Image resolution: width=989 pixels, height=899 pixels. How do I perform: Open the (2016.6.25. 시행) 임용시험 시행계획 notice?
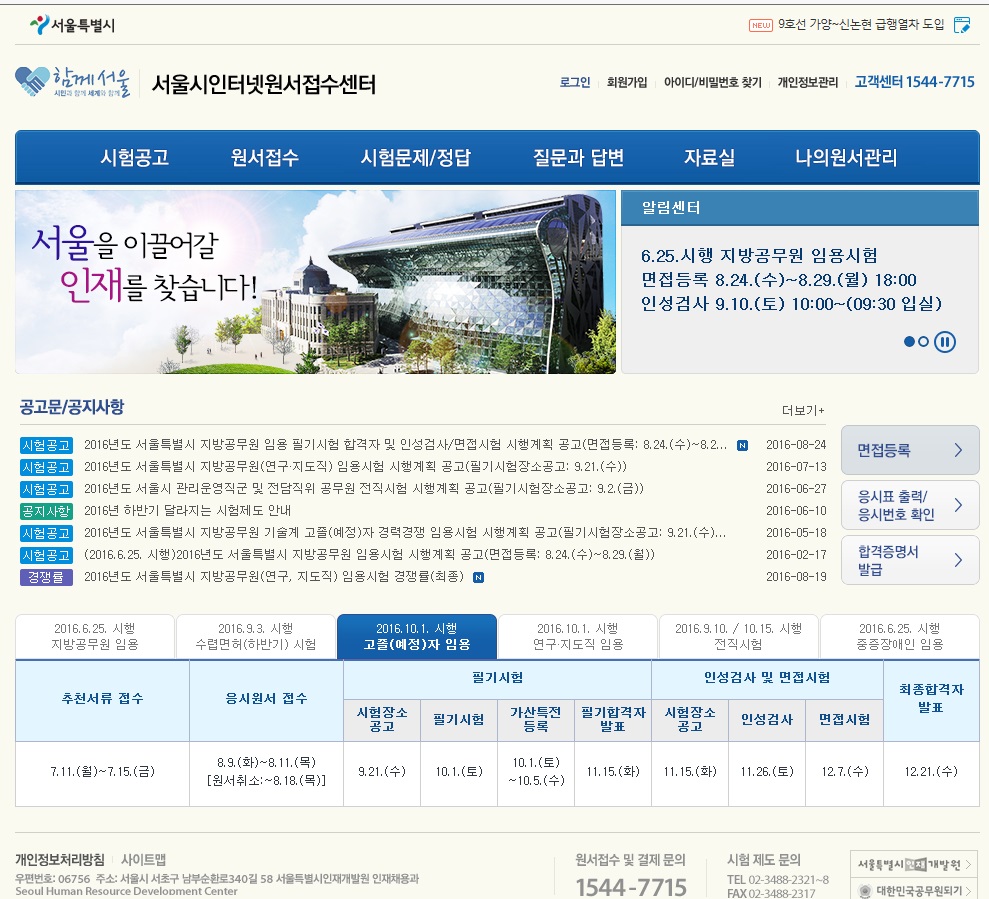point(369,555)
